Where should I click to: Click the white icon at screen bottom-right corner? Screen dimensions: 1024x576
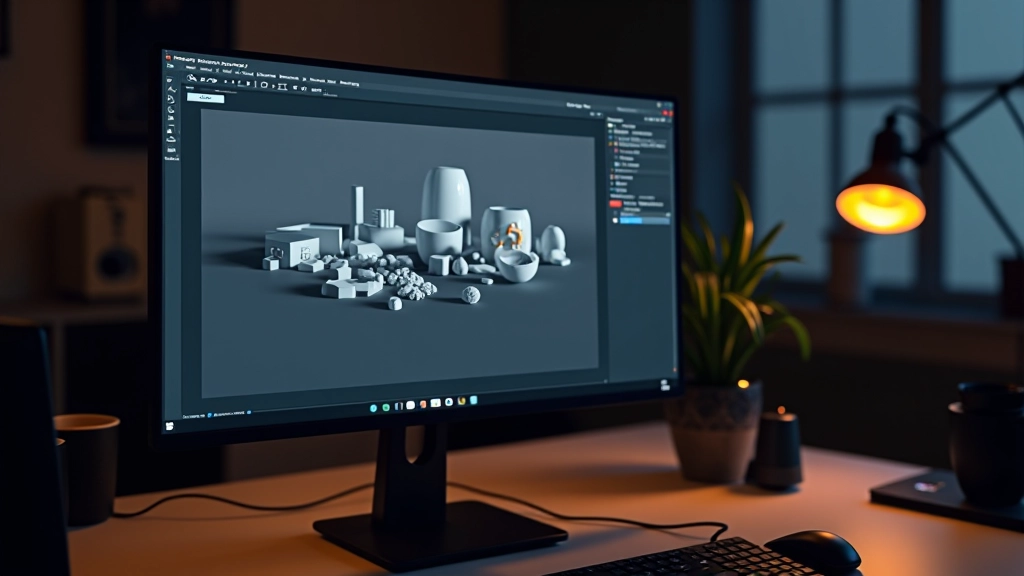[x=665, y=385]
